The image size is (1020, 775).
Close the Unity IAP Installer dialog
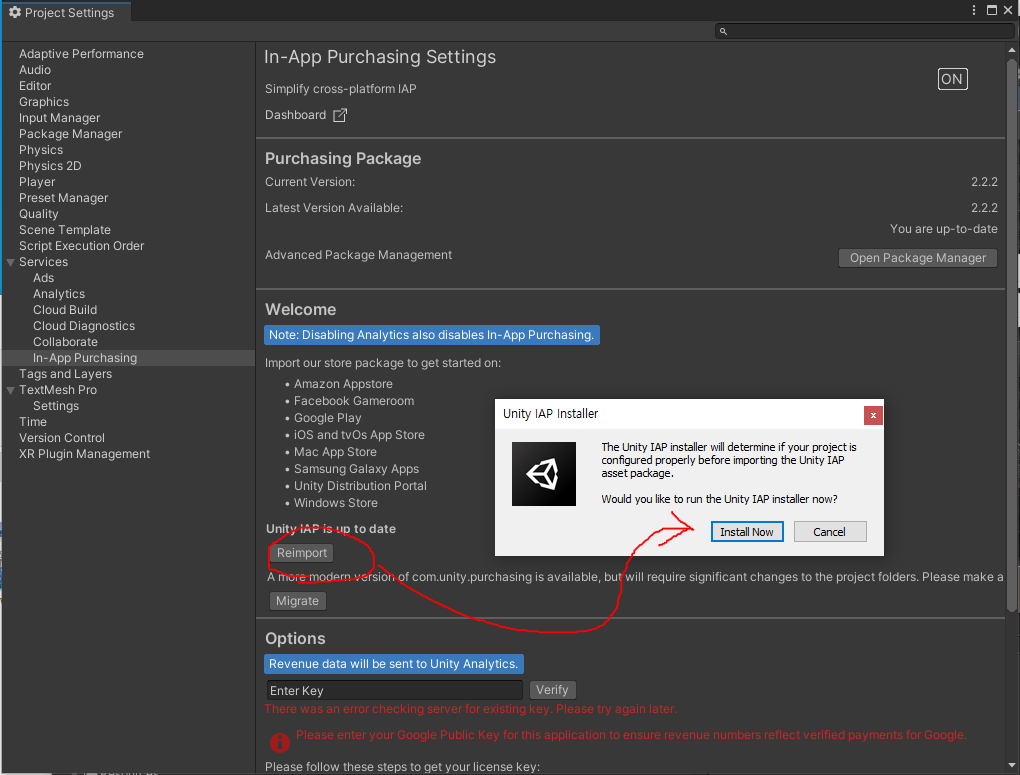pos(873,415)
